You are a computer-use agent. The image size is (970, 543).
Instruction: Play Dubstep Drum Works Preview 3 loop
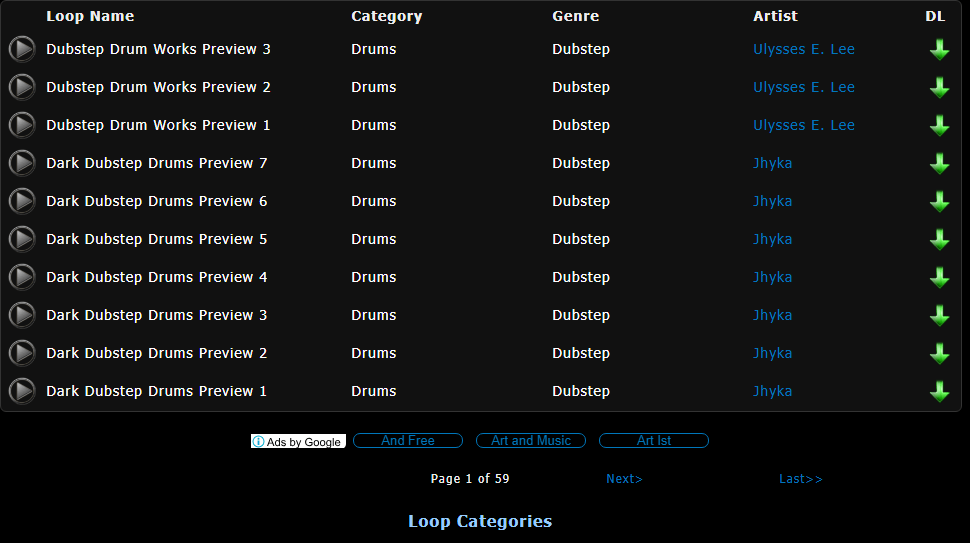pos(22,49)
